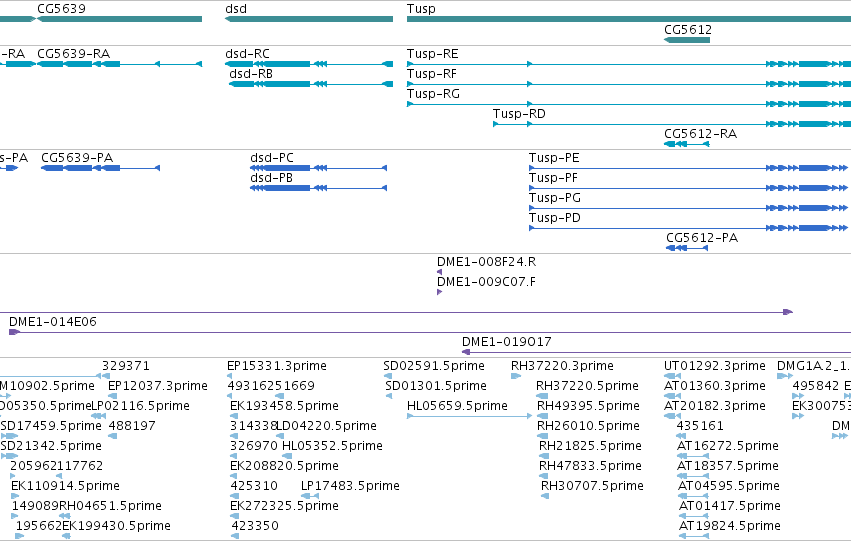The width and height of the screenshot is (851, 541).
Task: Click EST EK110914.5prime
Action: click(65, 486)
